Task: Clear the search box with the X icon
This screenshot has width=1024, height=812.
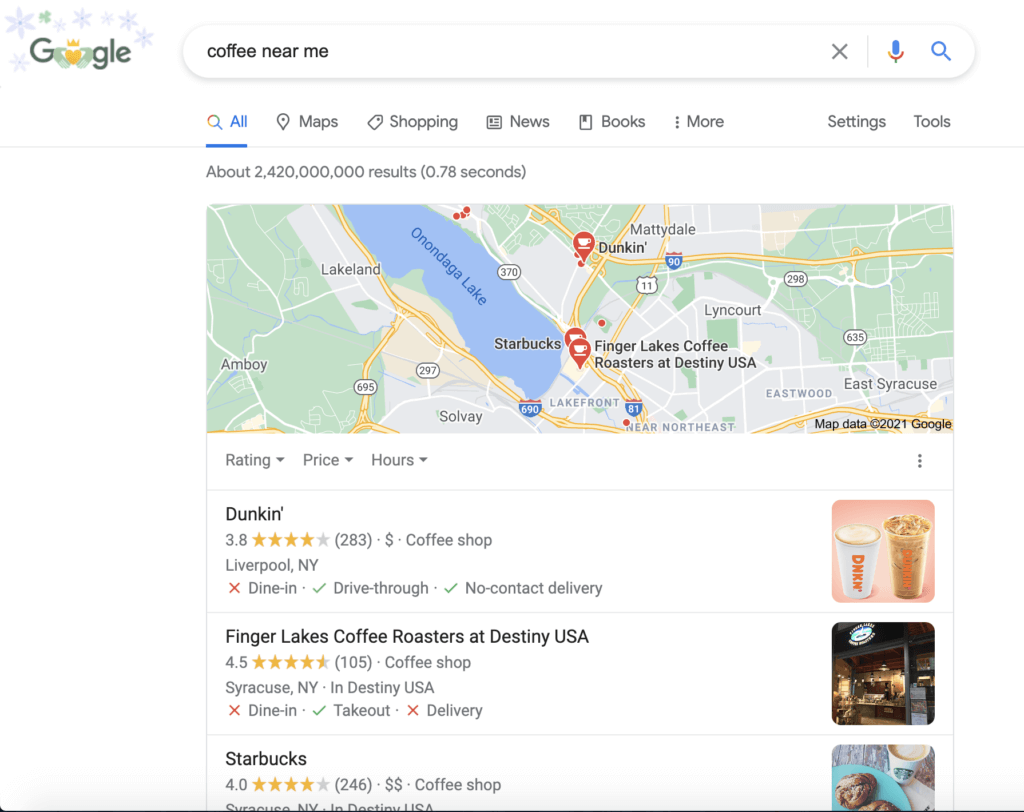Action: pyautogui.click(x=840, y=51)
